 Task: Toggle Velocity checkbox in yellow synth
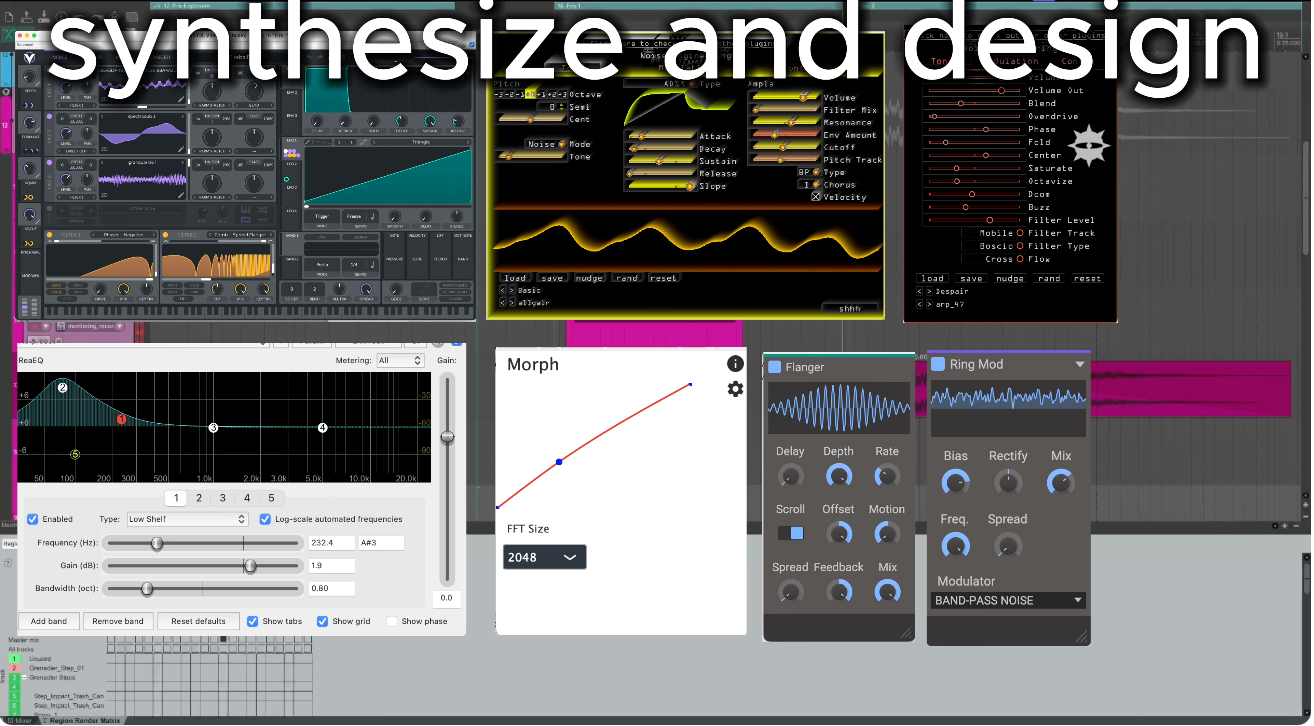coord(815,197)
